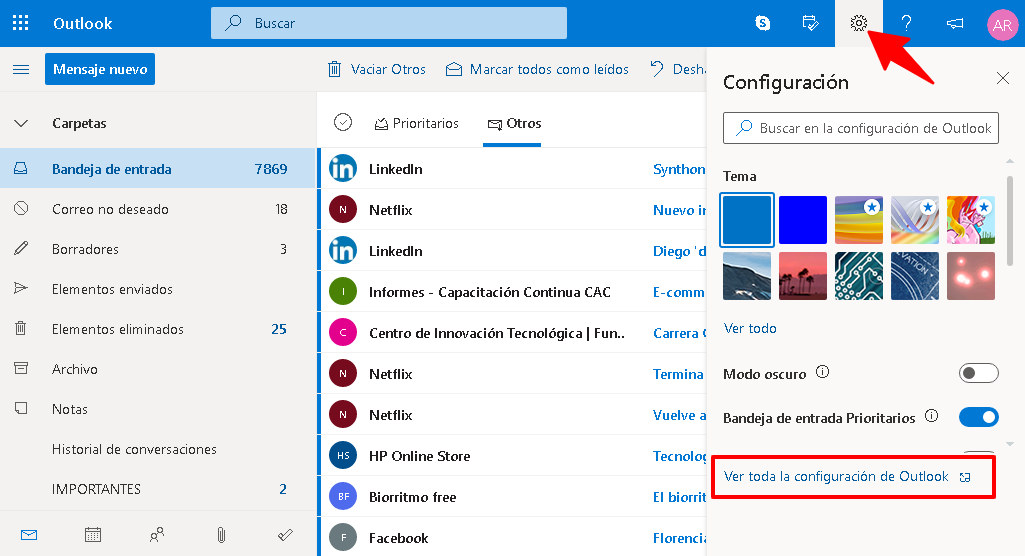Open the help question mark icon
The image size is (1025, 556).
tap(906, 24)
